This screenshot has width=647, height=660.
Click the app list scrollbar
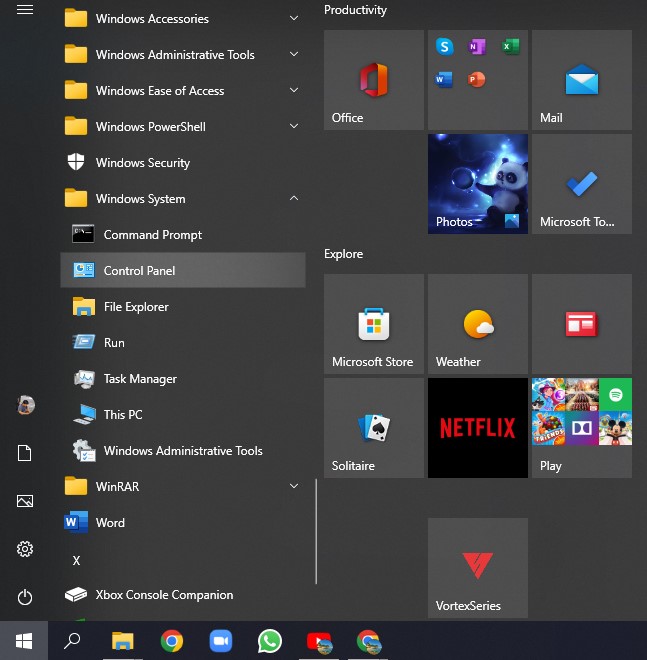tap(316, 532)
